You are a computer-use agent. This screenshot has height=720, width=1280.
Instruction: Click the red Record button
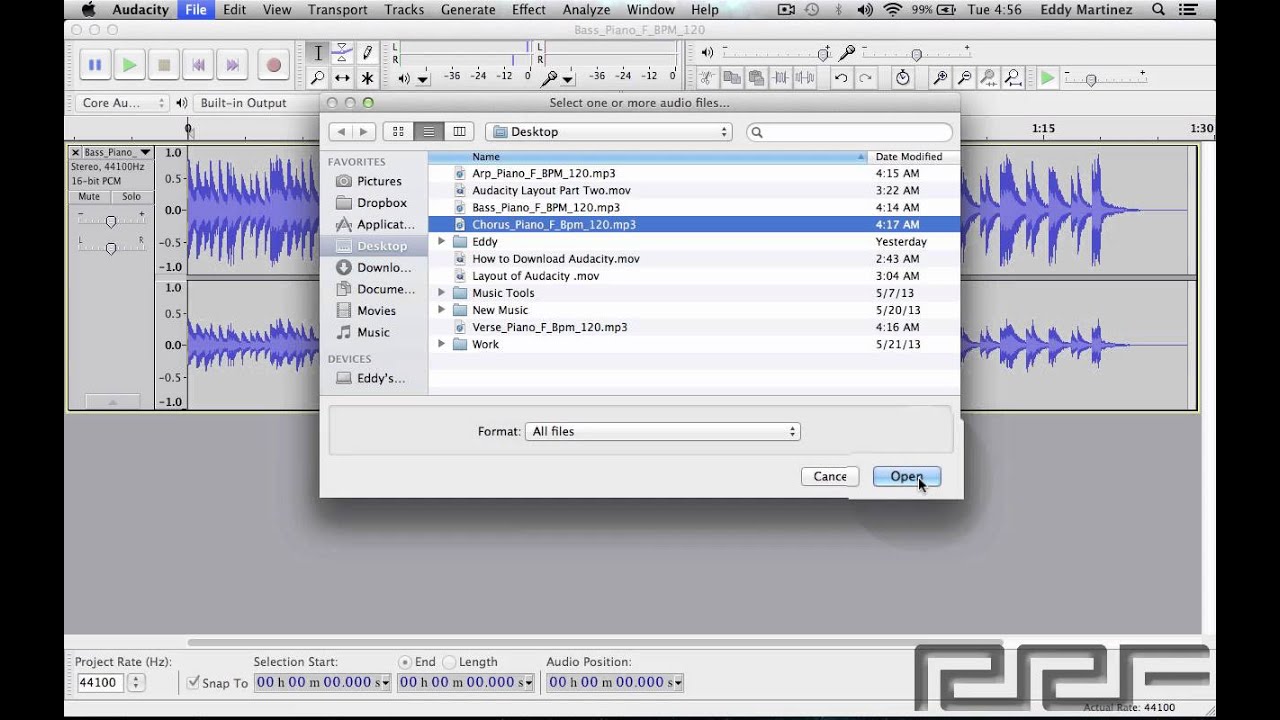point(273,65)
